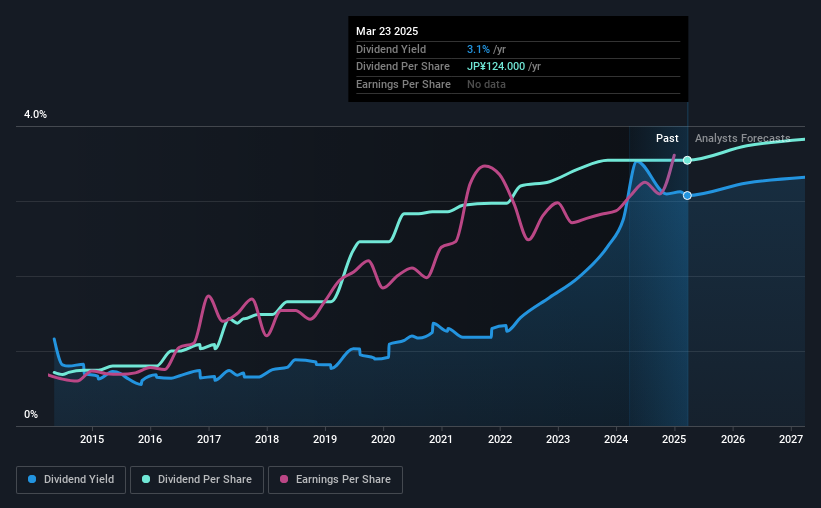This screenshot has width=821, height=508.
Task: Click the teal Dividend Per Share legend dot
Action: point(146,479)
